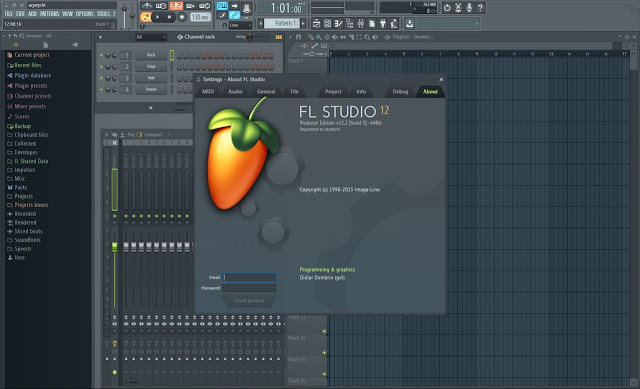
Task: Enable the orange countdown-before-recording icon
Action: pyautogui.click(x=176, y=6)
